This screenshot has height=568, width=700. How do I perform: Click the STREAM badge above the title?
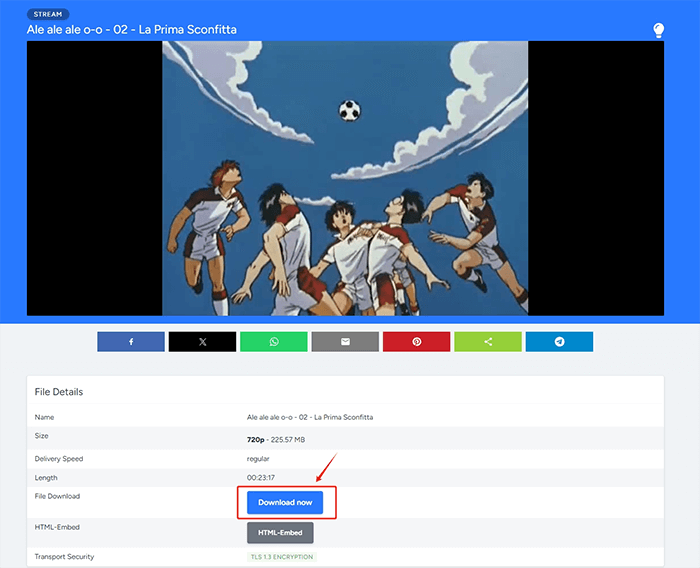pos(48,15)
